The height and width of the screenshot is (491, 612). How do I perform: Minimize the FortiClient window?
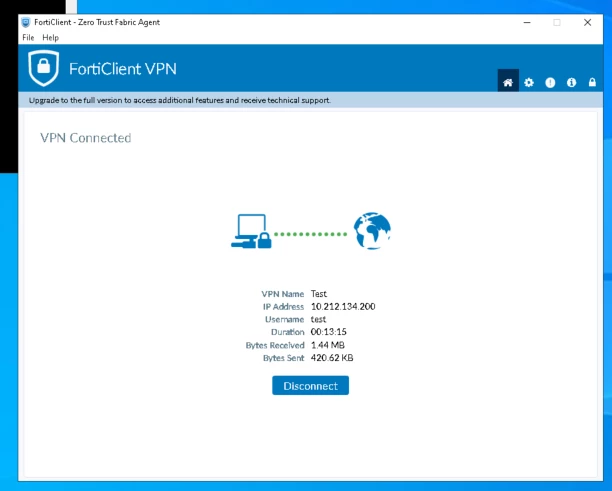(527, 23)
